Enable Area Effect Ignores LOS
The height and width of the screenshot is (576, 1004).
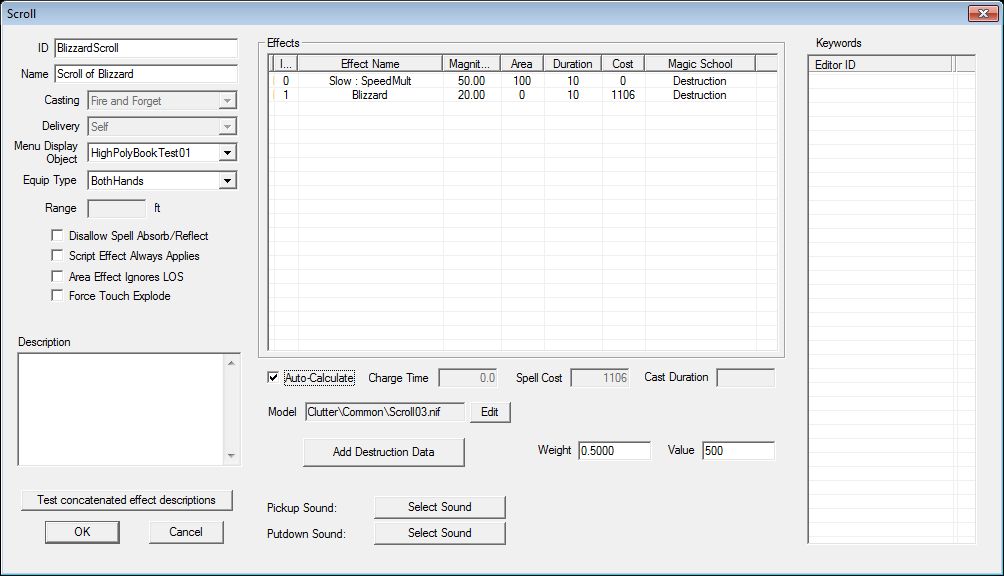coord(57,276)
